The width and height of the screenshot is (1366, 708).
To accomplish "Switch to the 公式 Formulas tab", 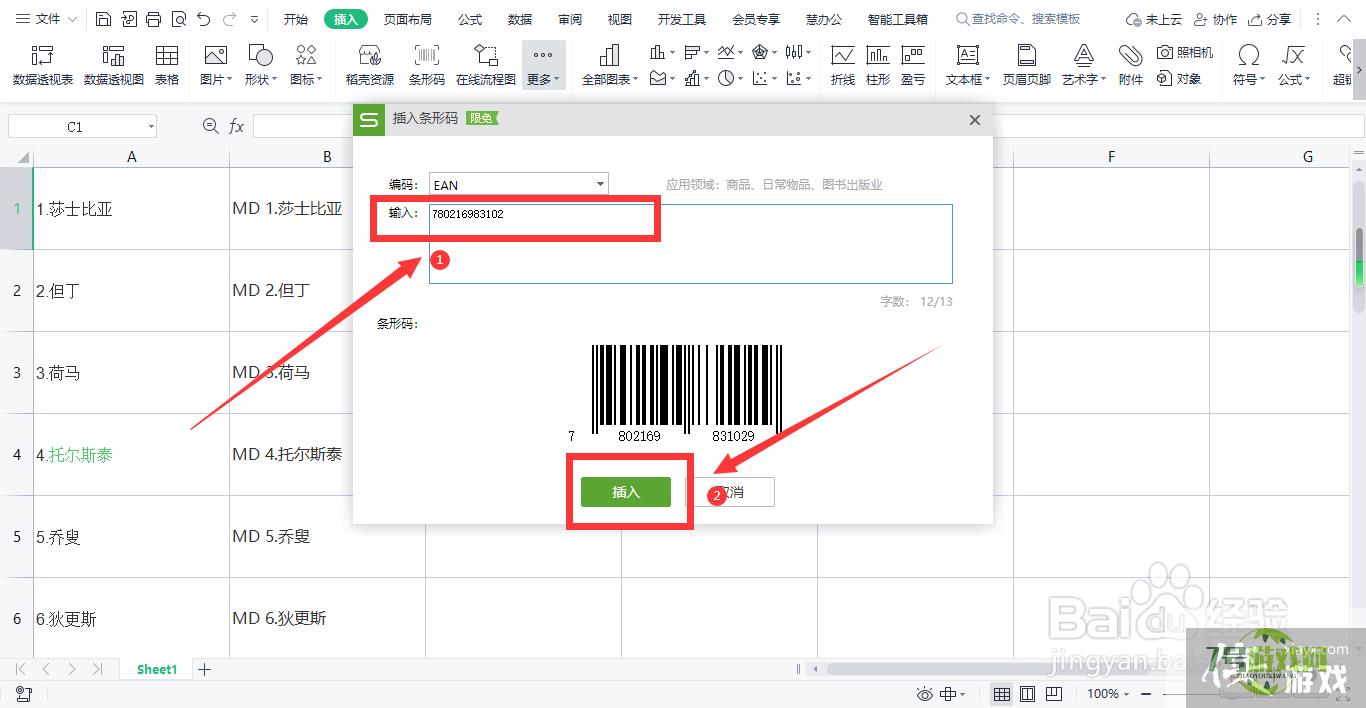I will pos(470,19).
